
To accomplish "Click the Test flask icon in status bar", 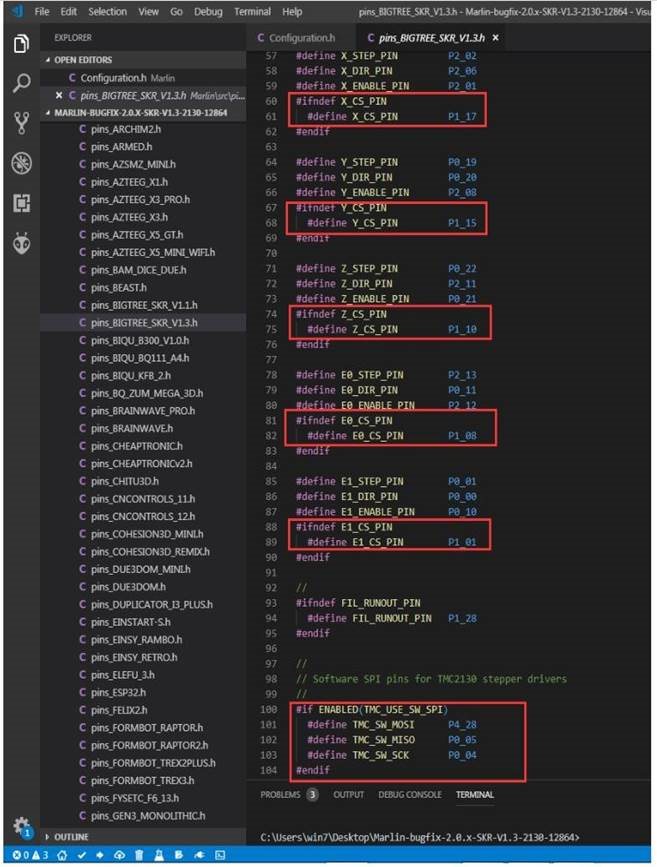I will tap(156, 856).
